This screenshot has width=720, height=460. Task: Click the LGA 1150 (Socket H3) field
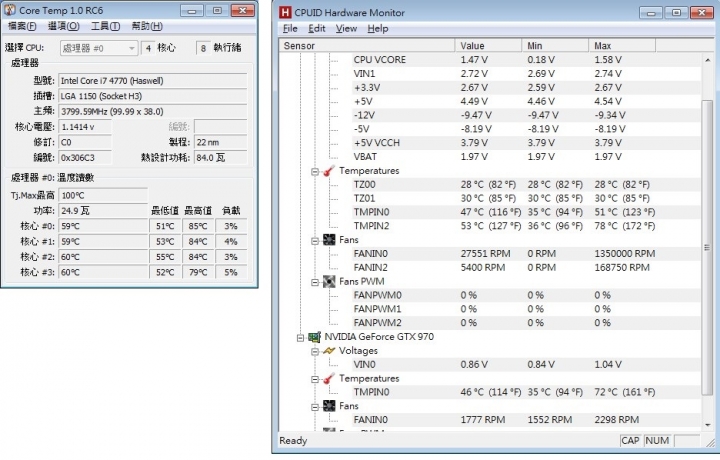pos(153,96)
